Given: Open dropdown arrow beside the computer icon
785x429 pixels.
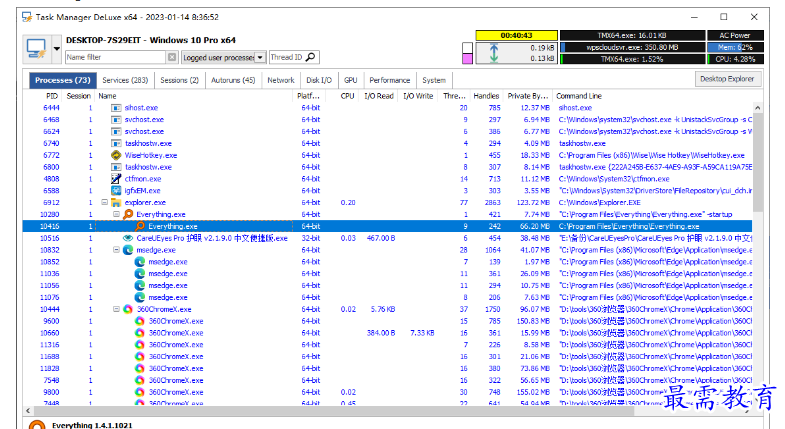Looking at the screenshot, I should [57, 49].
